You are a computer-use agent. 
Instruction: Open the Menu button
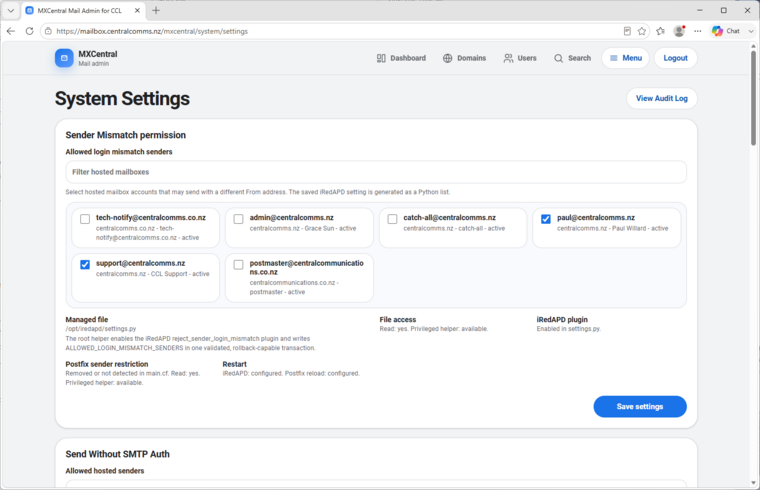[x=625, y=58]
